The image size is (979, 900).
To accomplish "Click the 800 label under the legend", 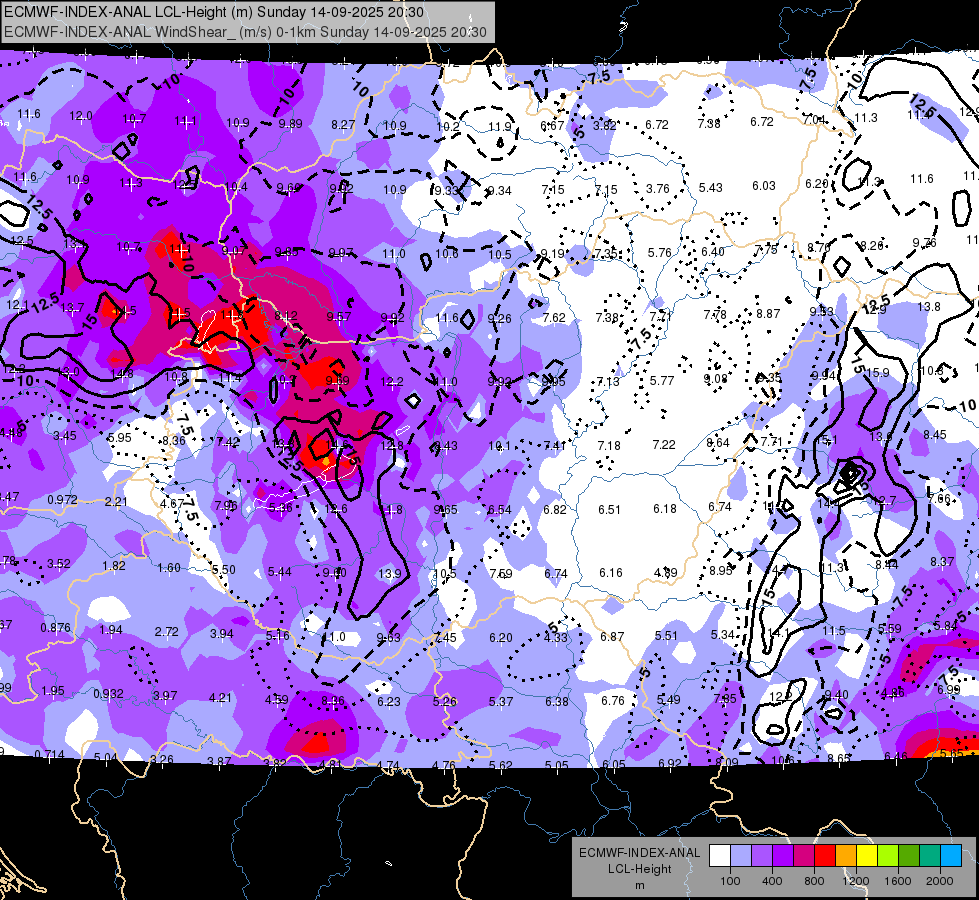I will tap(814, 881).
